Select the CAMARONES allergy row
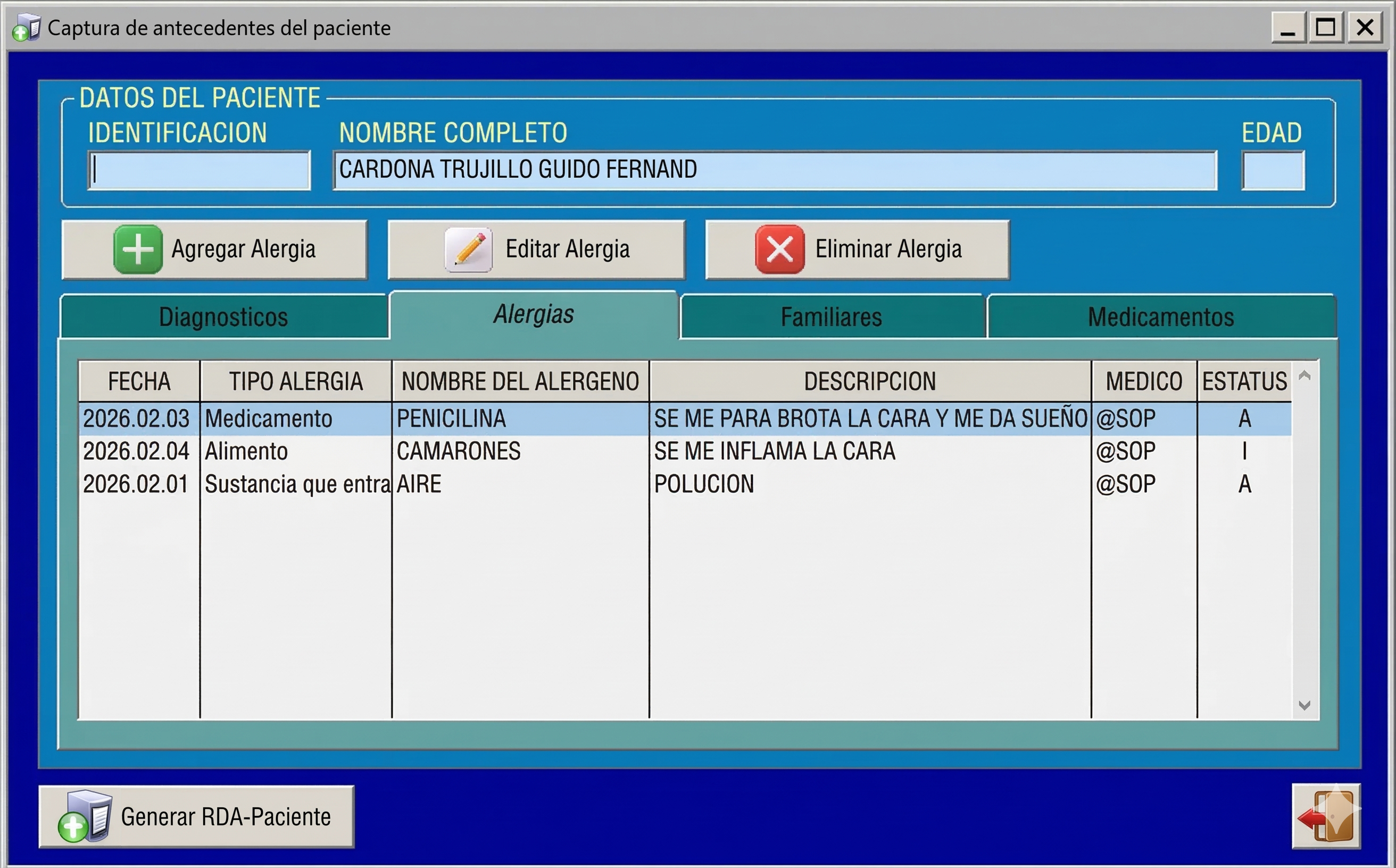 [x=458, y=451]
